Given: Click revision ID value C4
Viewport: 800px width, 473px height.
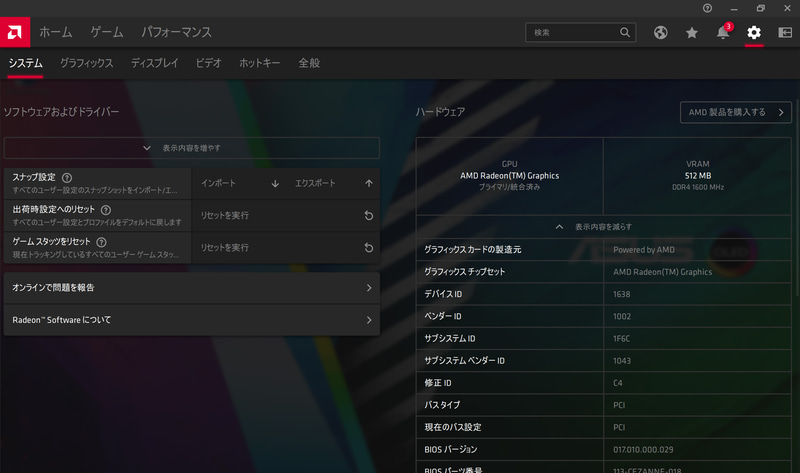Looking at the screenshot, I should (617, 383).
